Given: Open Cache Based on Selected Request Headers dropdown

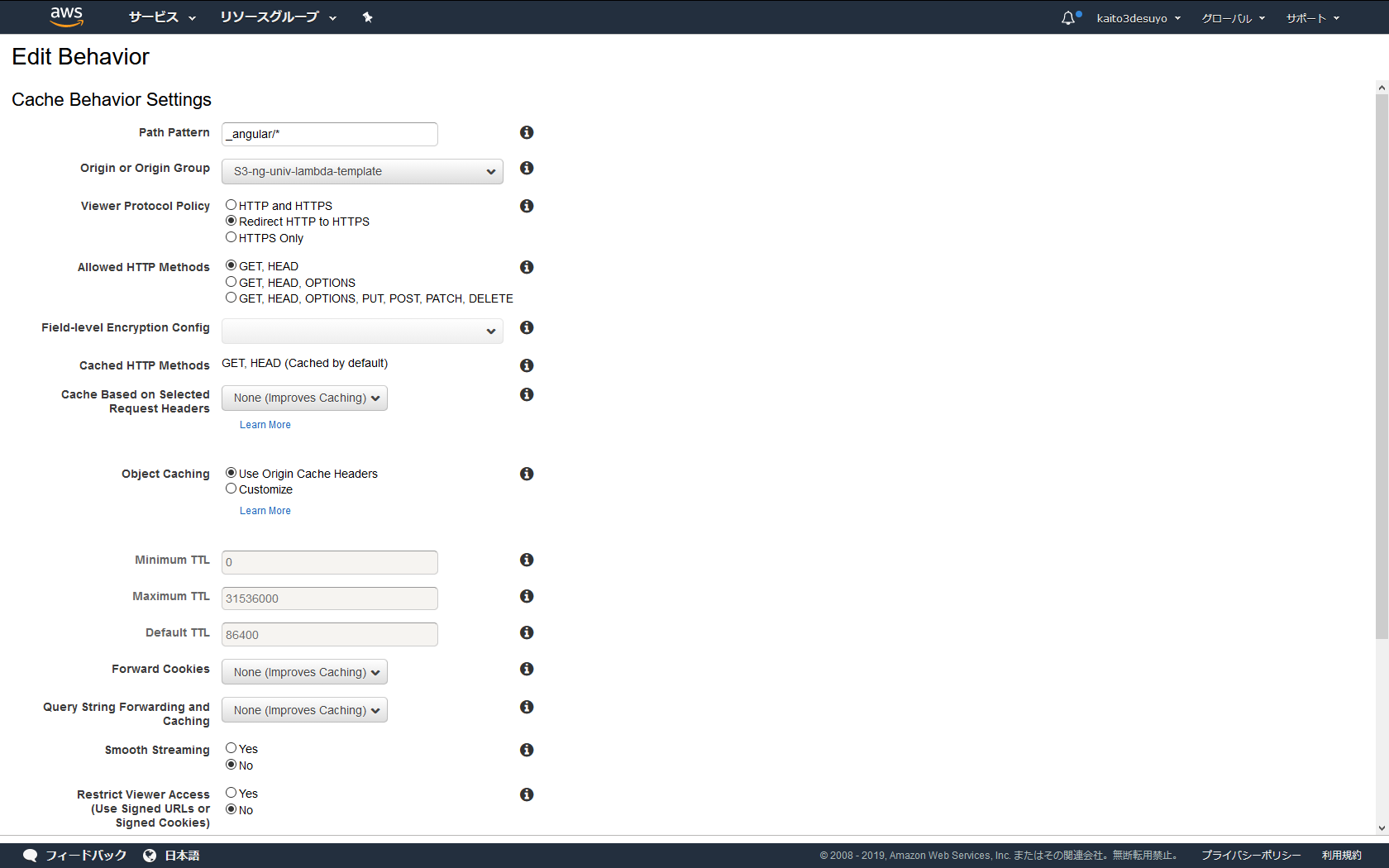Looking at the screenshot, I should [304, 398].
